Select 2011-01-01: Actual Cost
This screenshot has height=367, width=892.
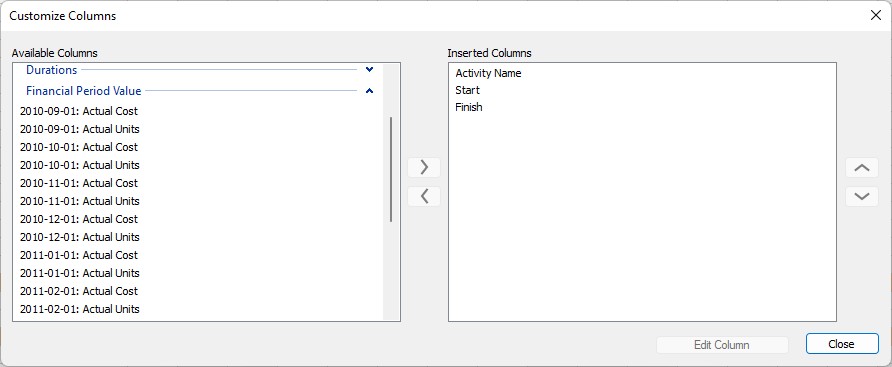pos(79,255)
